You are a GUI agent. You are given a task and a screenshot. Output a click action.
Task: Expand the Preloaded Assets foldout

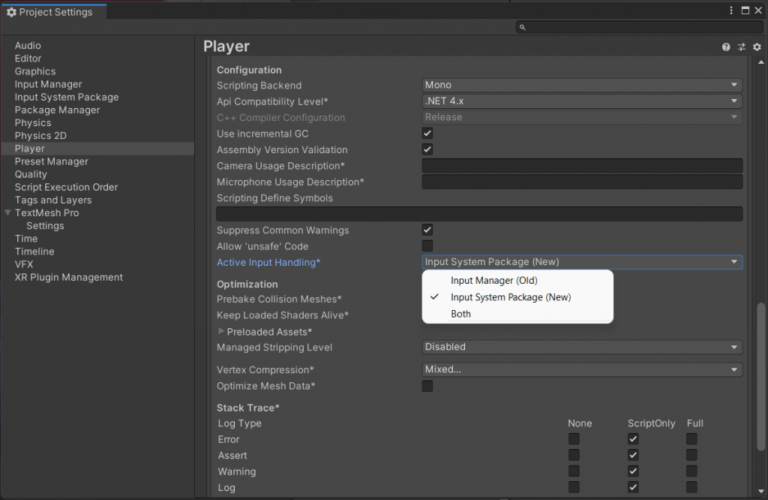[221, 332]
